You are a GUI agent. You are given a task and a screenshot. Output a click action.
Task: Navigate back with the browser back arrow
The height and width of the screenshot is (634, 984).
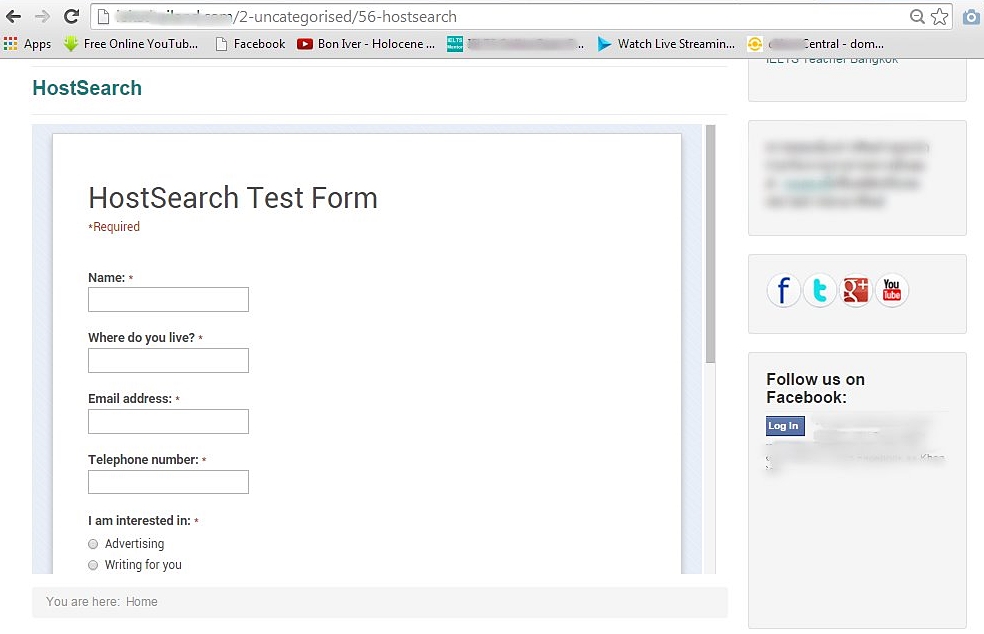pos(13,16)
